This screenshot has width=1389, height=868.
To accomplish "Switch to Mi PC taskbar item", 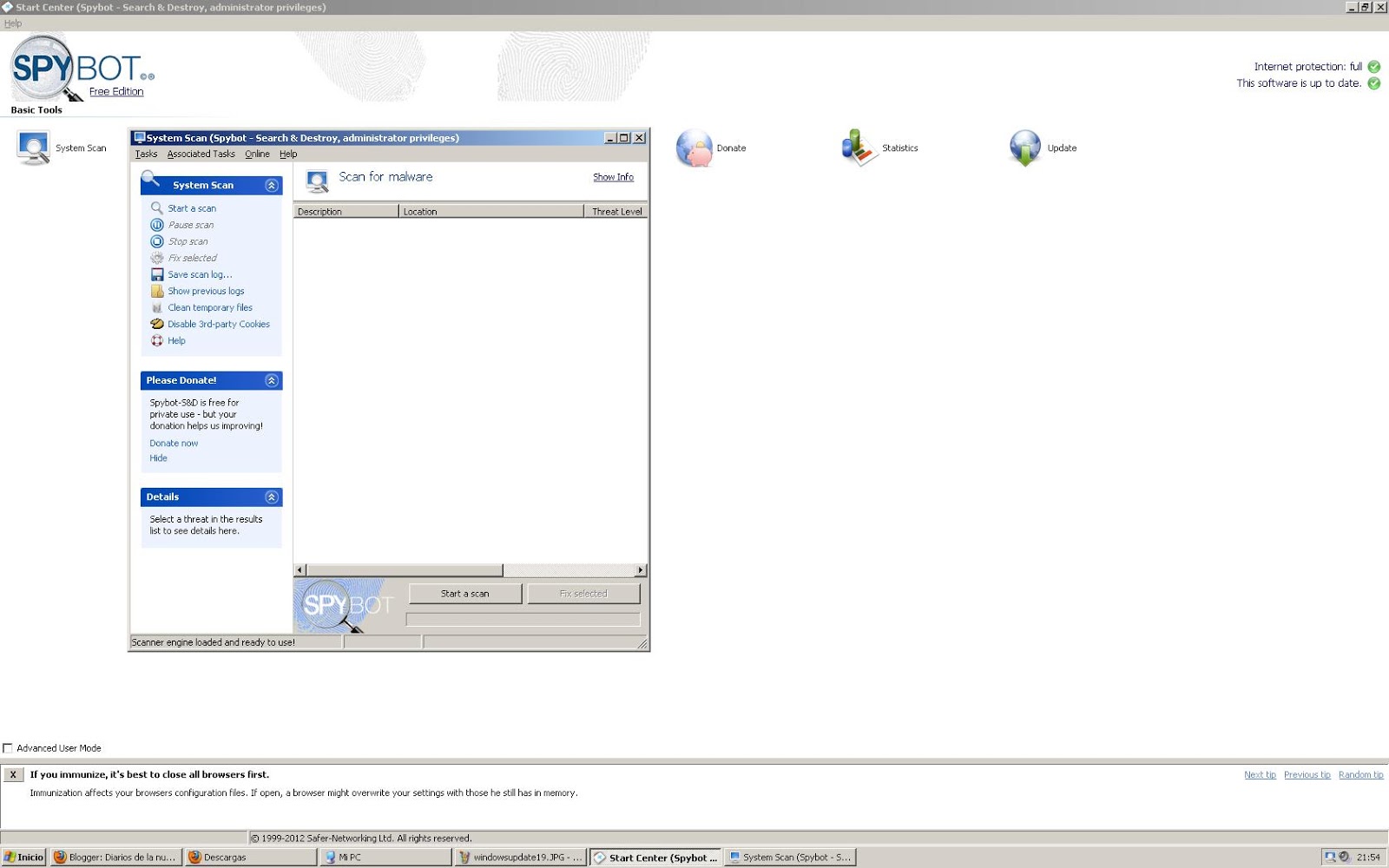I will (385, 857).
